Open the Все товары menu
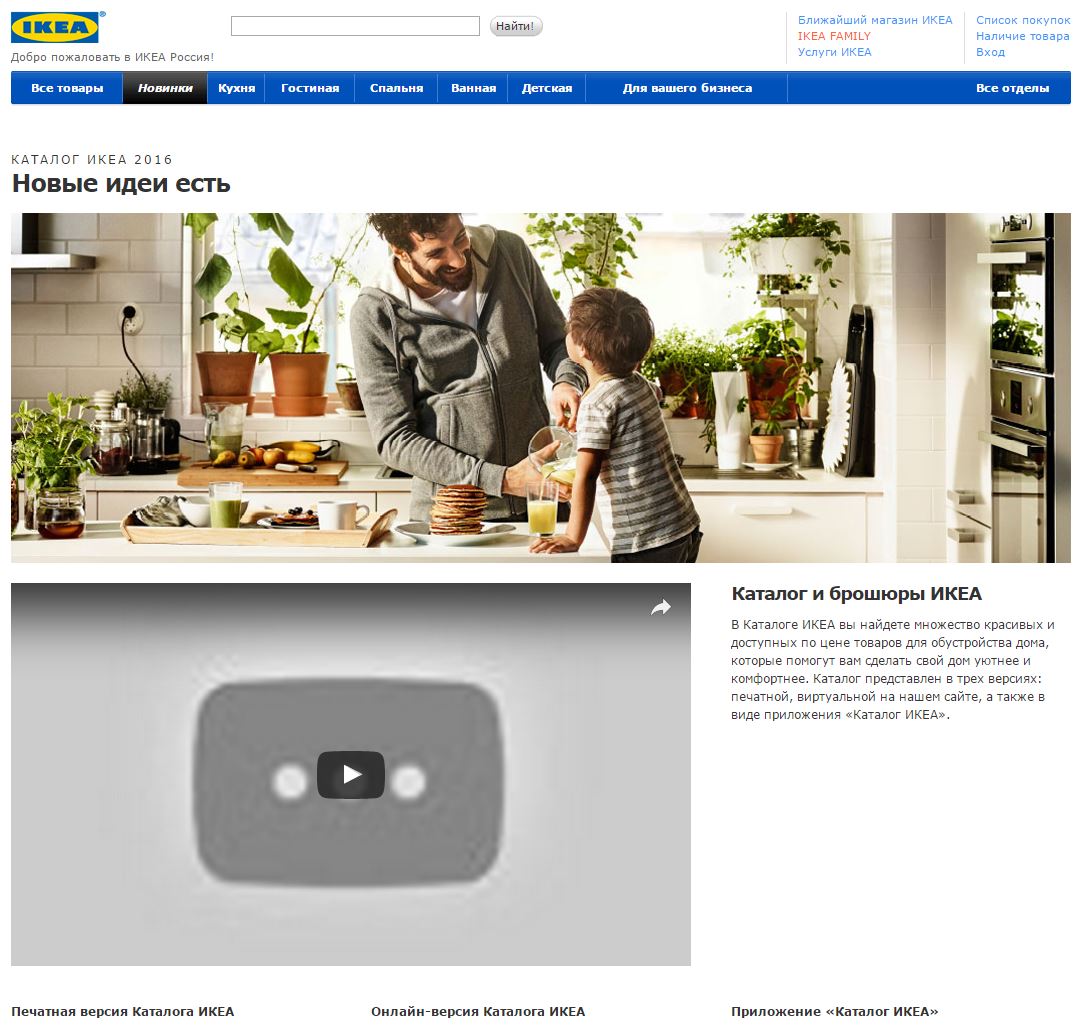Image resolution: width=1088 pixels, height=1028 pixels. [67, 88]
